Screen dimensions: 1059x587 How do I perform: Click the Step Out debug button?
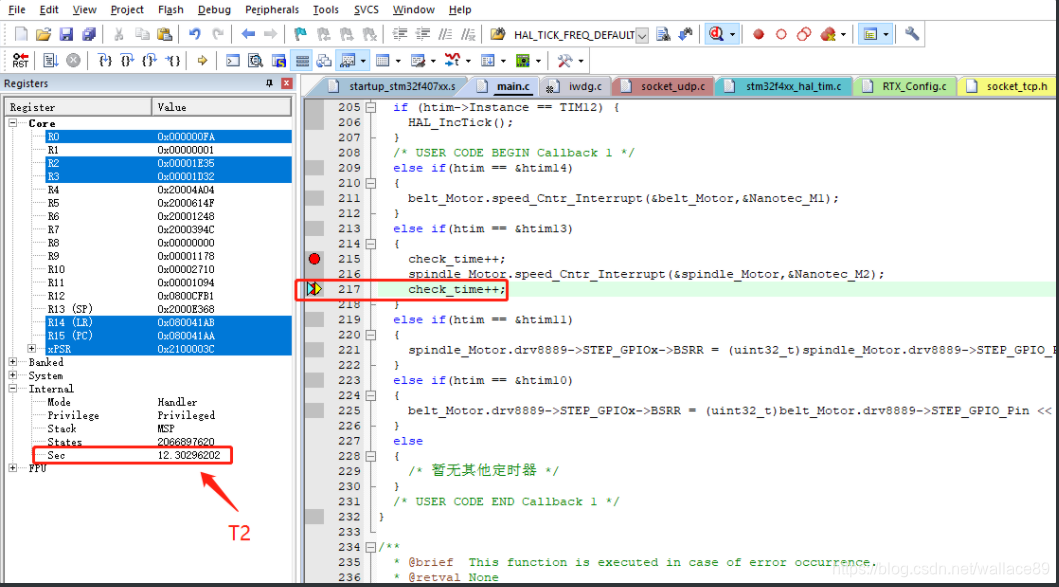[150, 60]
